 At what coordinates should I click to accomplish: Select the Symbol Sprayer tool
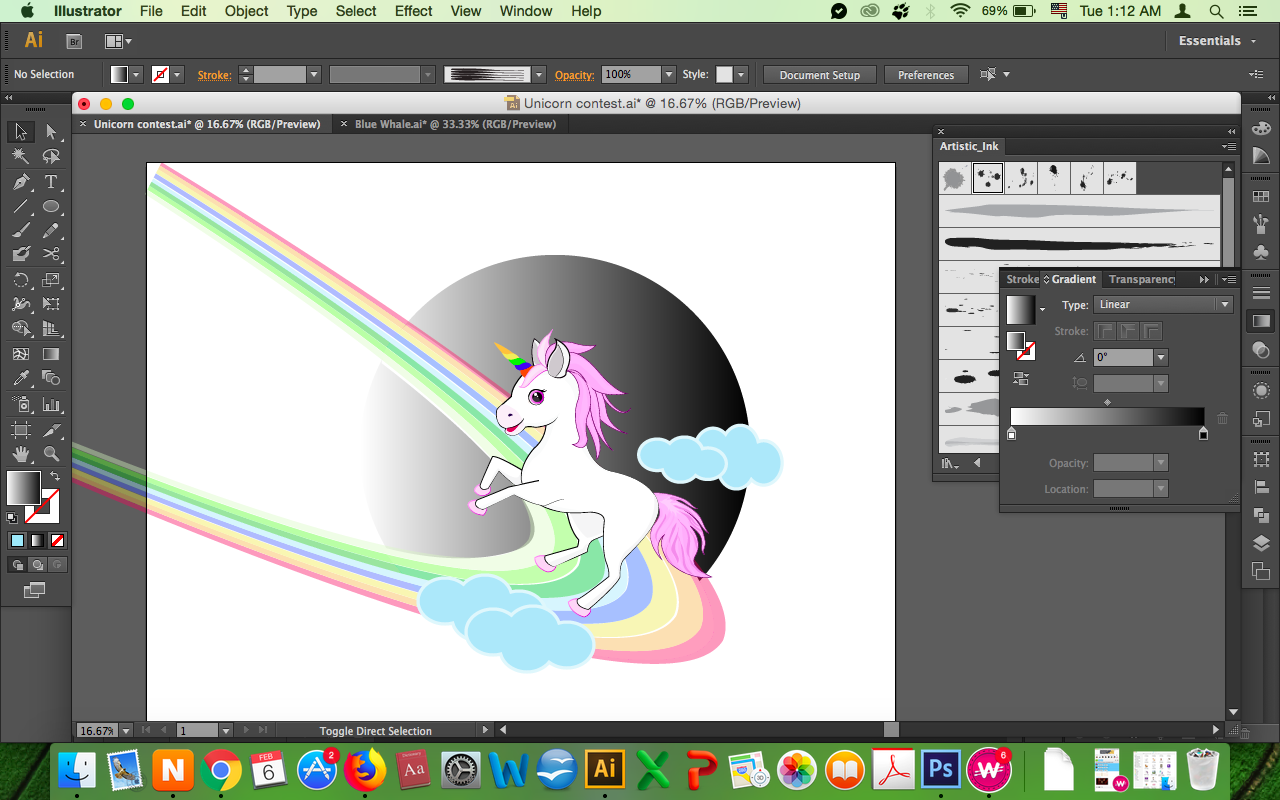(20, 404)
